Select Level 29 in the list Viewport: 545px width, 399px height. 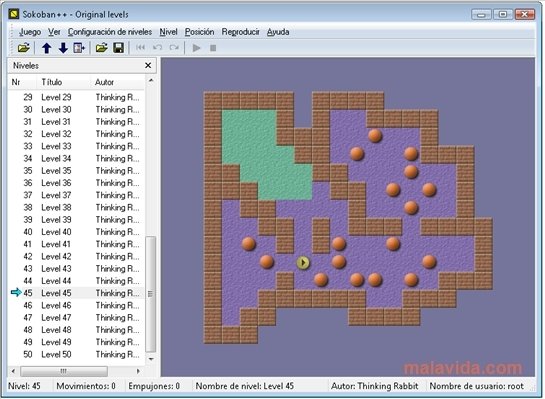(x=76, y=97)
